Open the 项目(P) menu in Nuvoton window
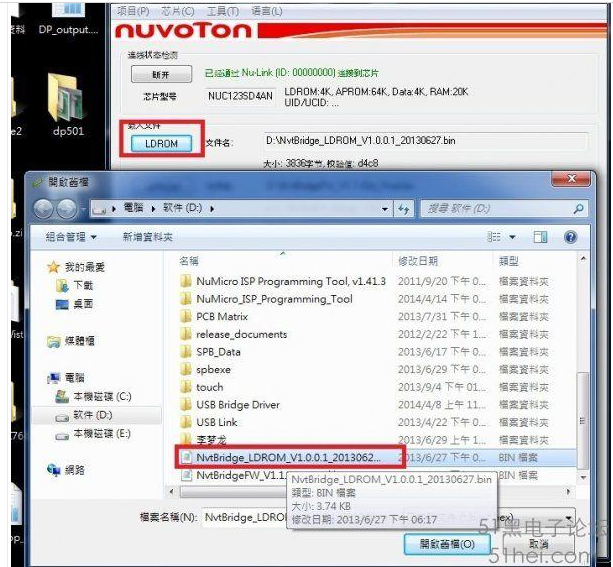 point(133,11)
